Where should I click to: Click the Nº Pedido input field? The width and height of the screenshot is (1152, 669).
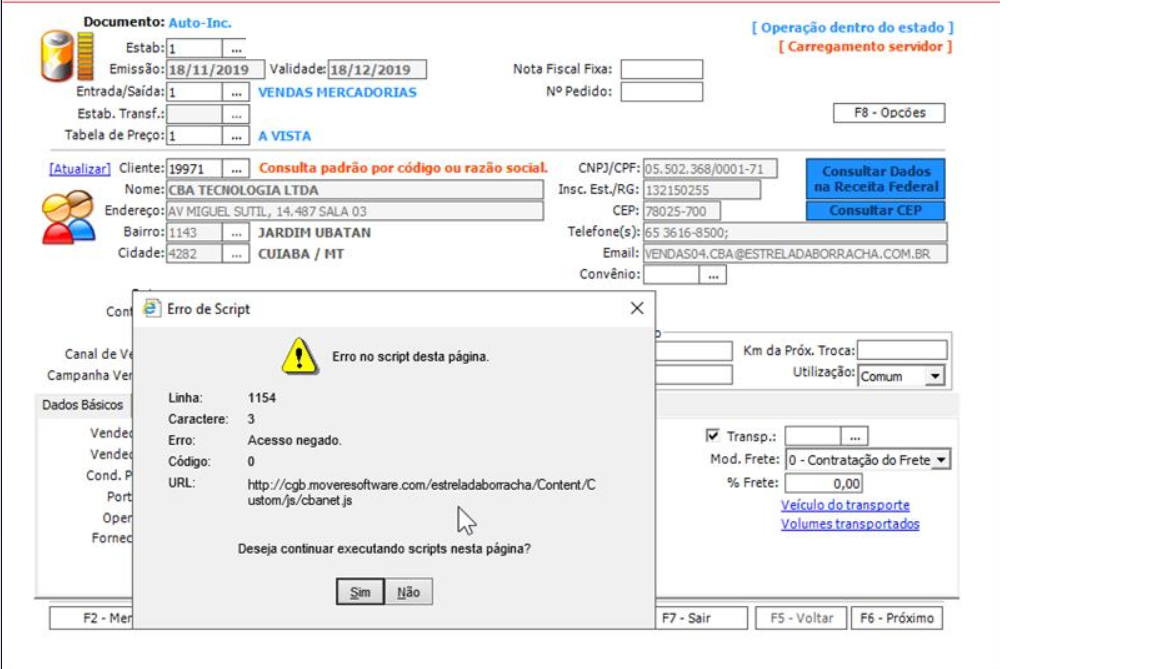point(662,92)
